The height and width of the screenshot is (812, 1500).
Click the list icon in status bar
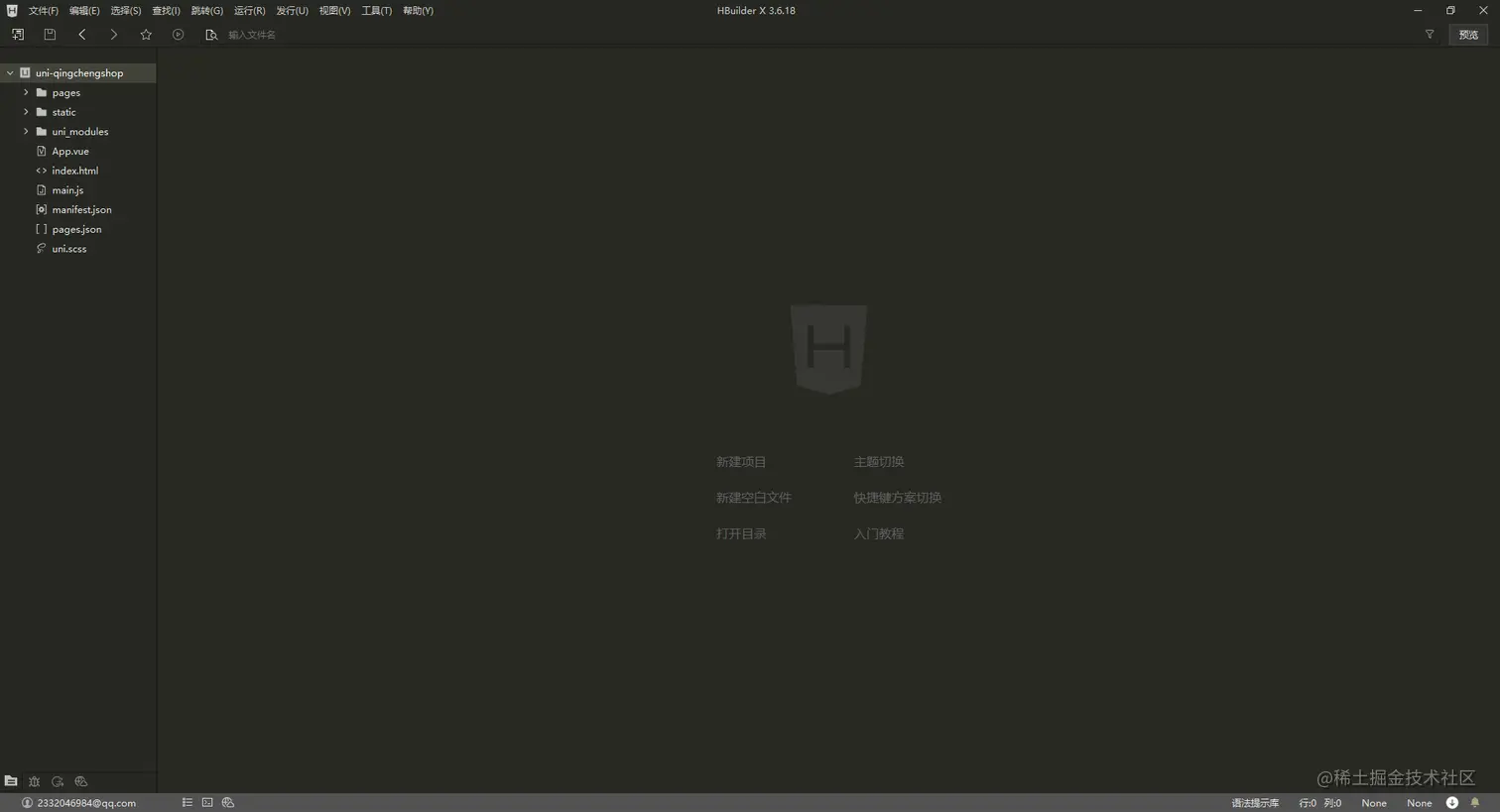pos(187,803)
